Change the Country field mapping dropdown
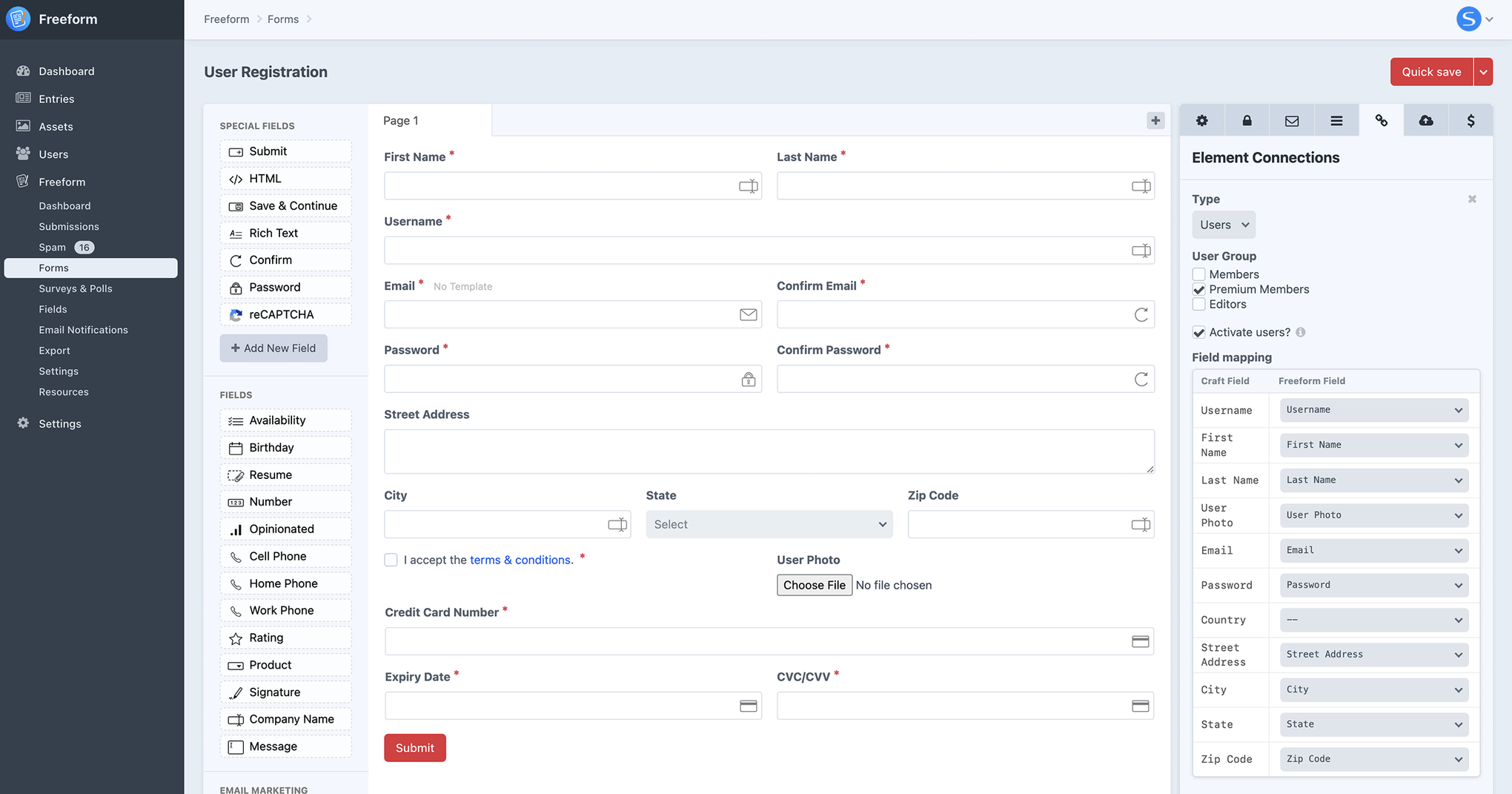 click(1373, 620)
